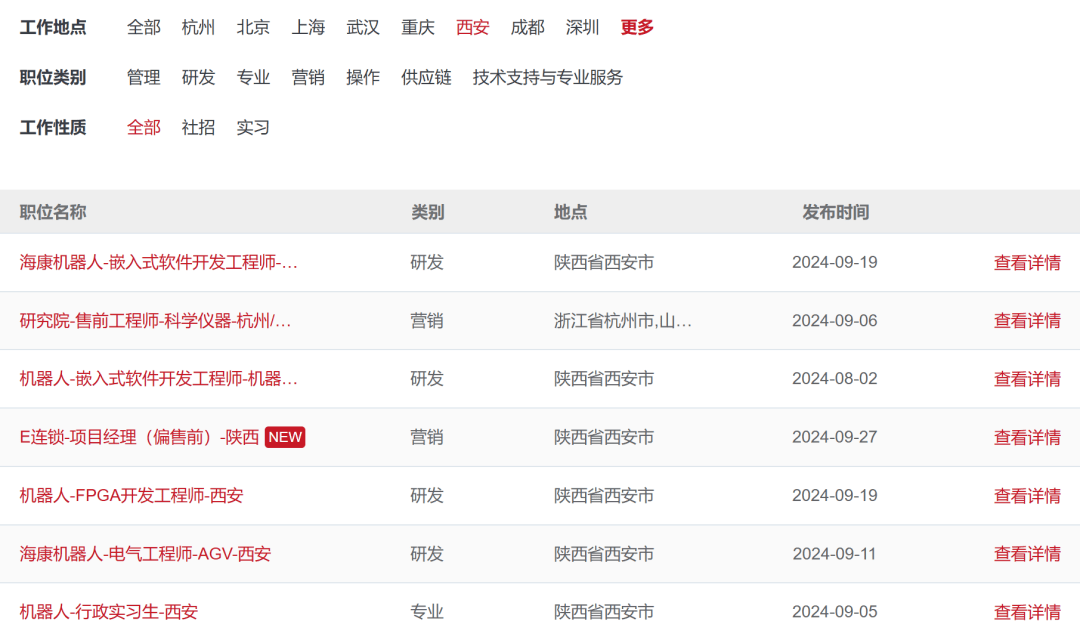The image size is (1080, 640).
Task: View details for 行政实习生 row
Action: [1027, 612]
